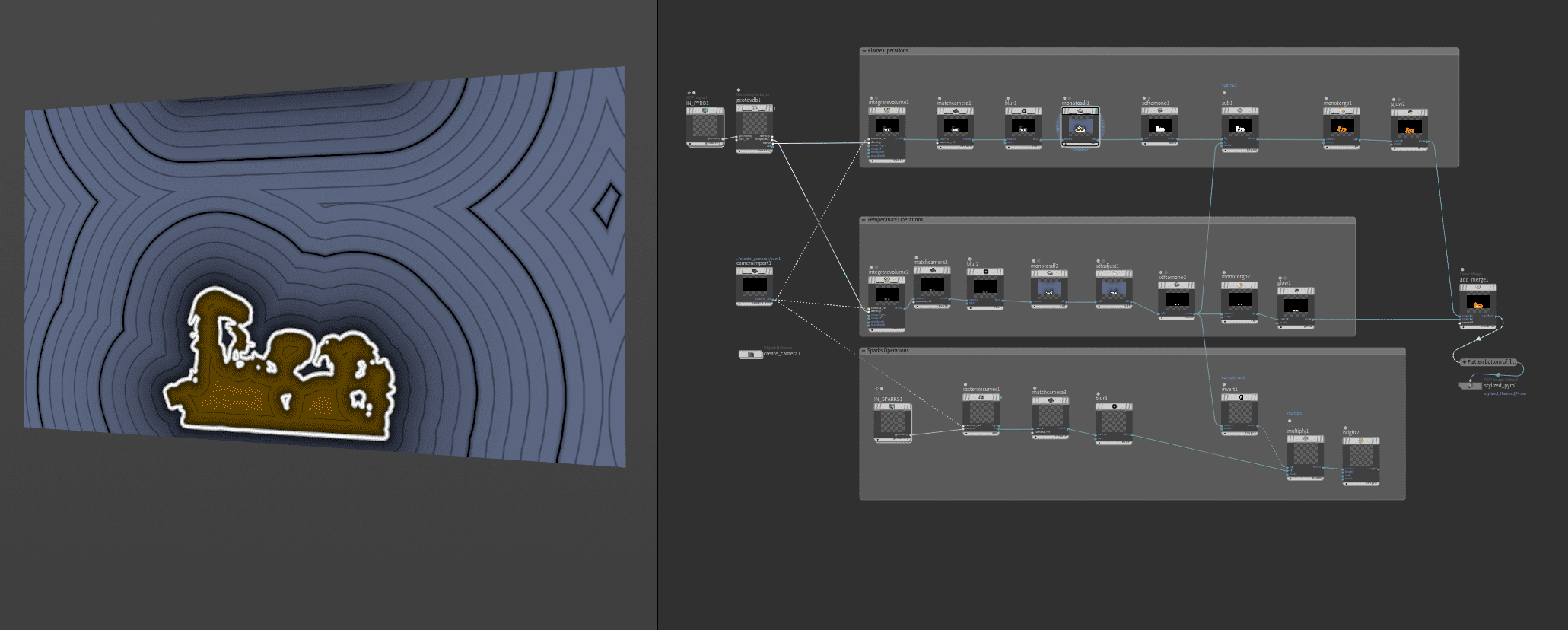Select the integratevolume2 node
Image resolution: width=1568 pixels, height=630 pixels.
click(x=887, y=304)
